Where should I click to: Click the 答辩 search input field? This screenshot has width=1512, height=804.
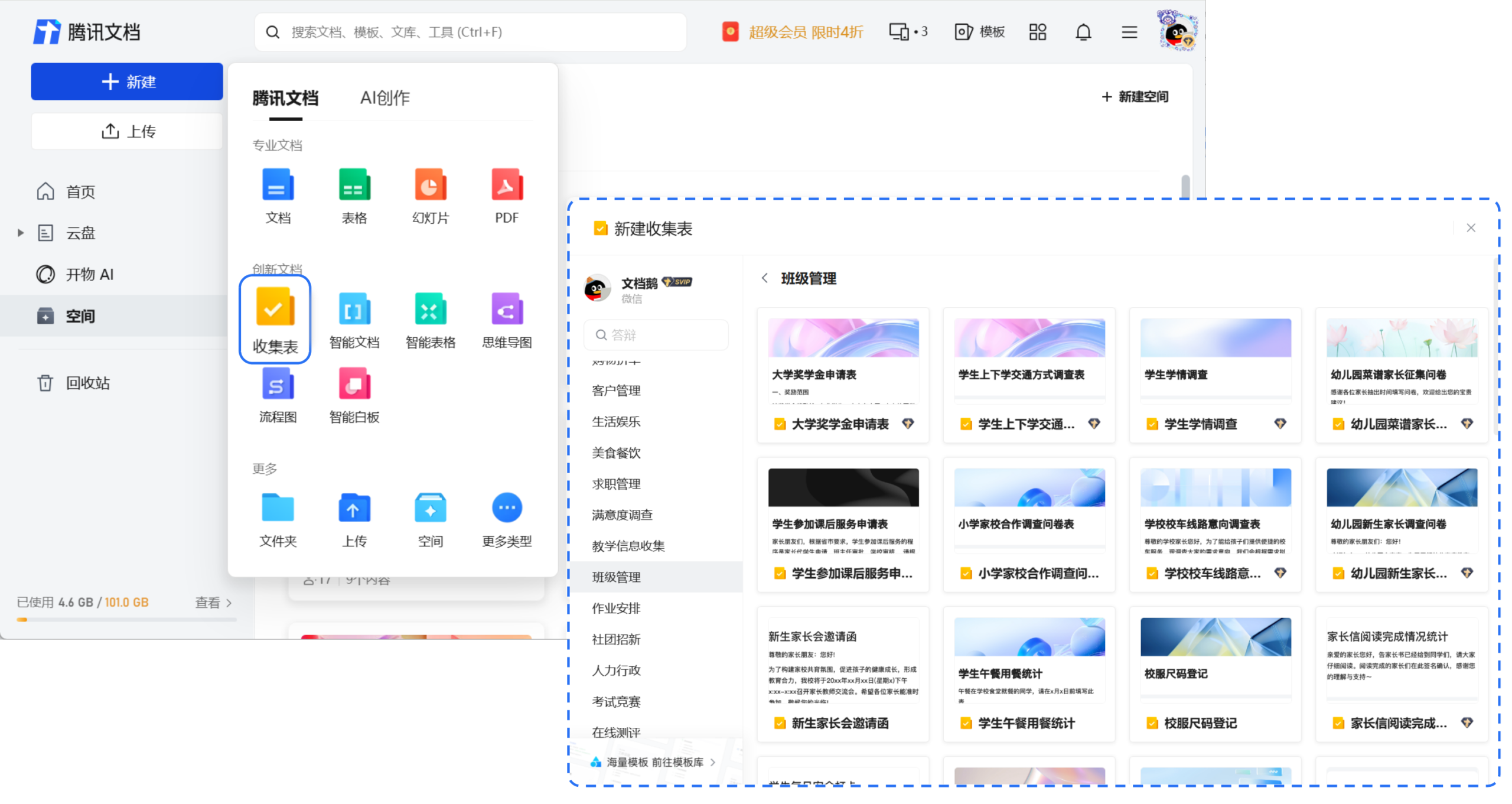click(x=656, y=334)
